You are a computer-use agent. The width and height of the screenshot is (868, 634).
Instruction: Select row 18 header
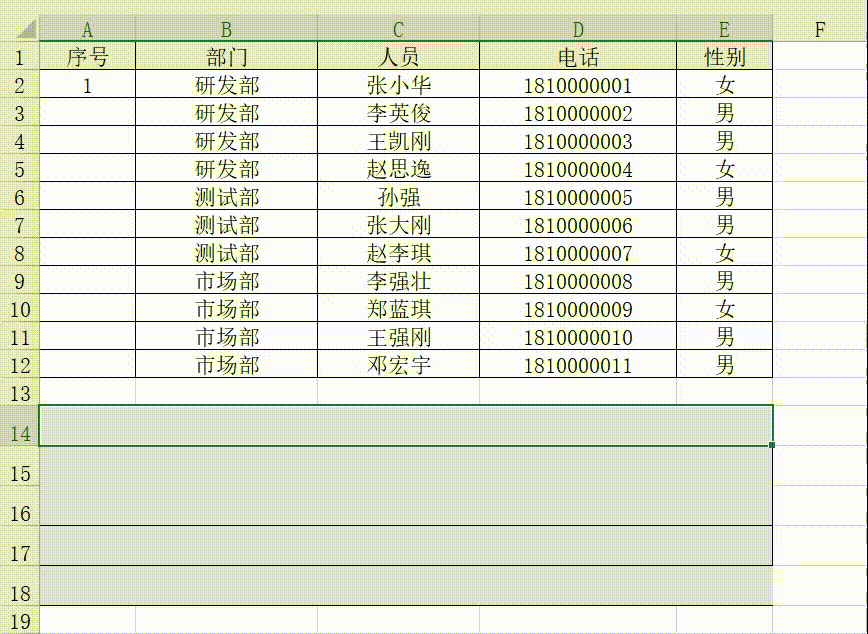(x=19, y=586)
